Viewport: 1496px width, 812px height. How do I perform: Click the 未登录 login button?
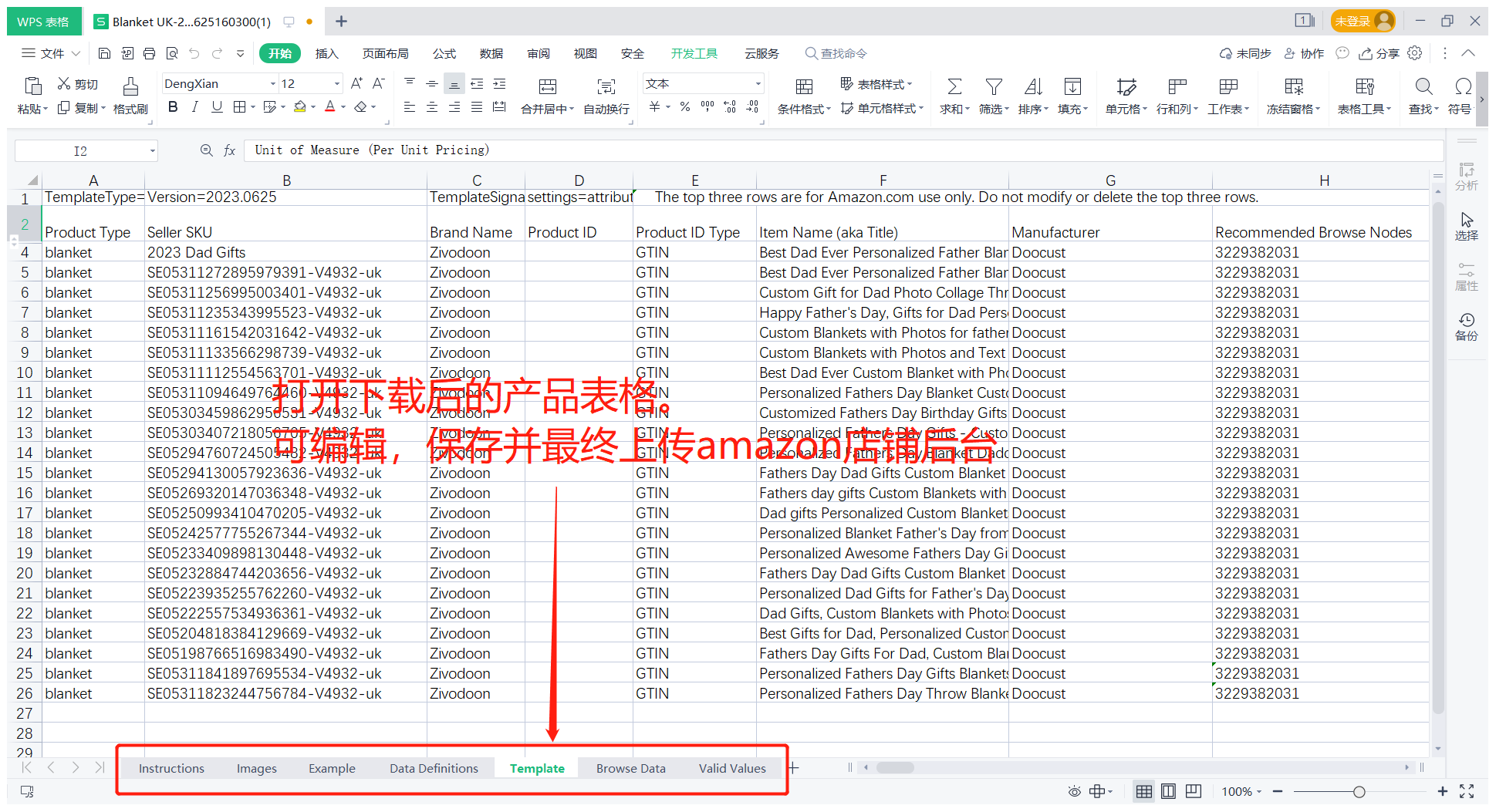1363,21
